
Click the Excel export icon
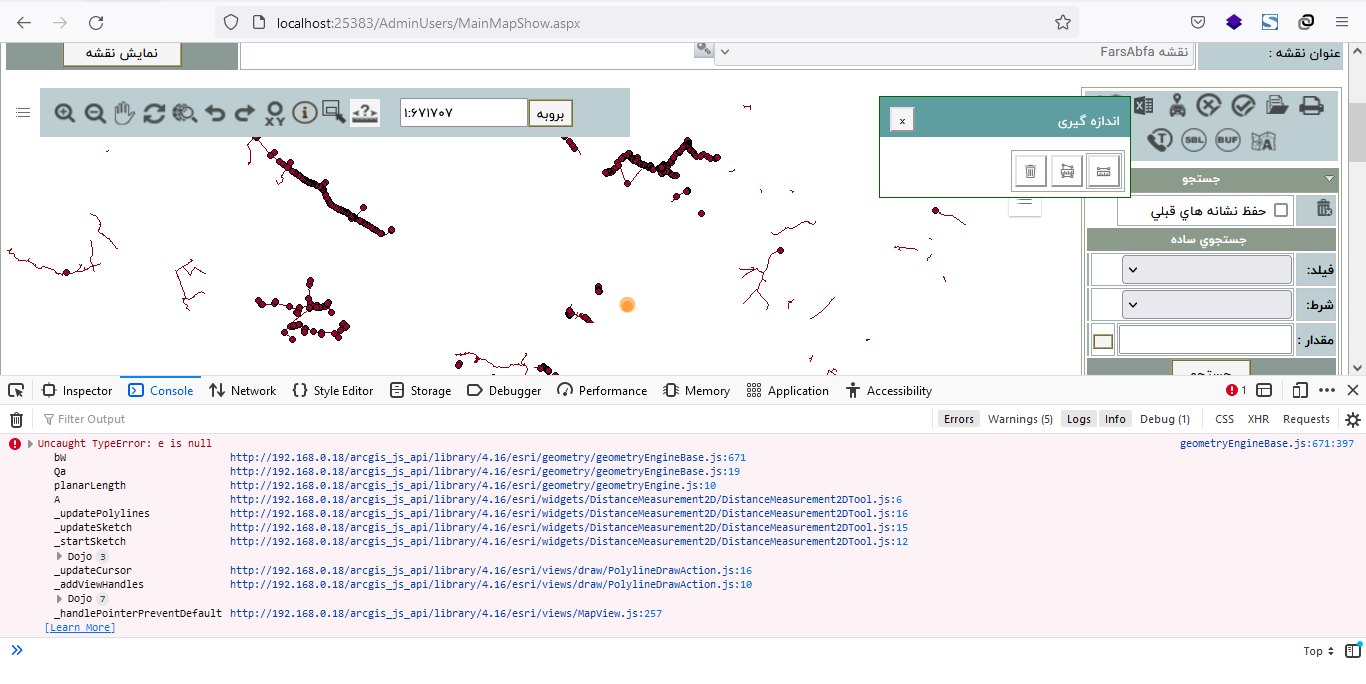[x=1143, y=105]
